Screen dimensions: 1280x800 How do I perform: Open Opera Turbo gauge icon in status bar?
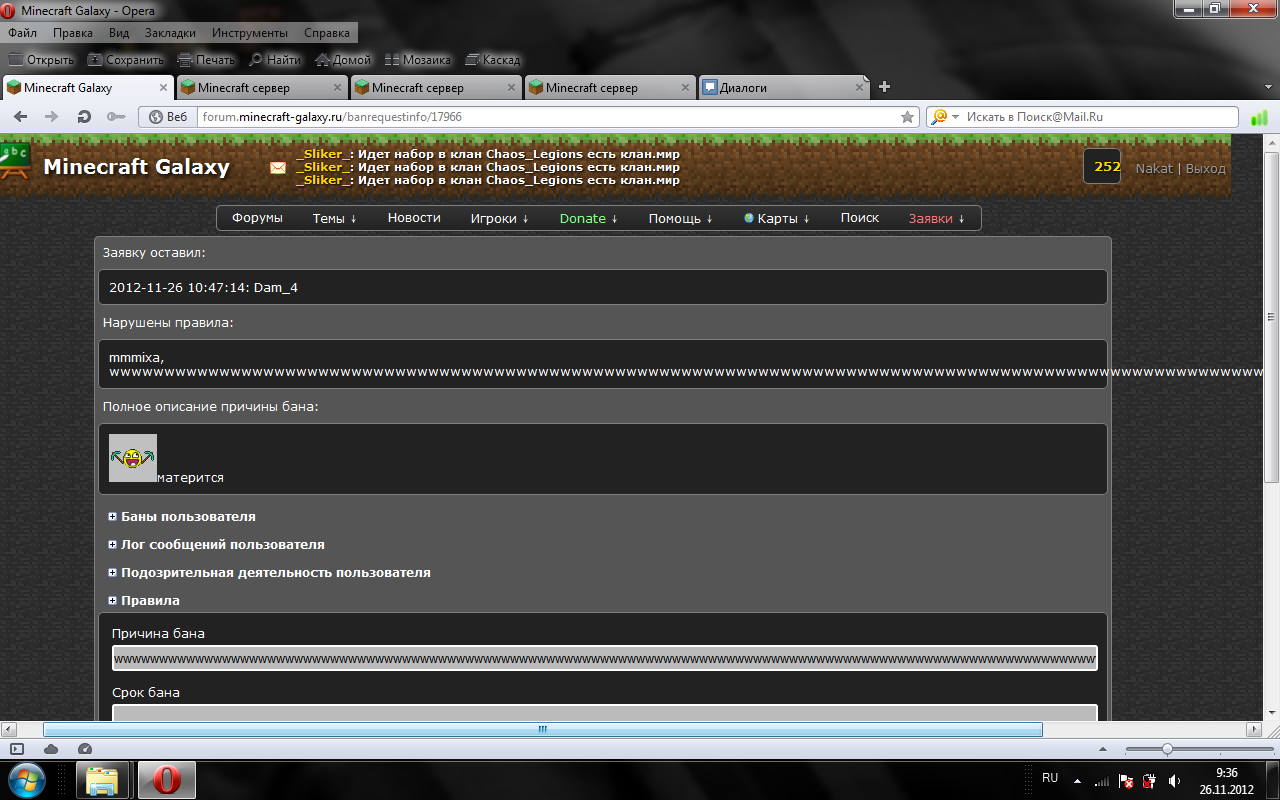pyautogui.click(x=85, y=749)
